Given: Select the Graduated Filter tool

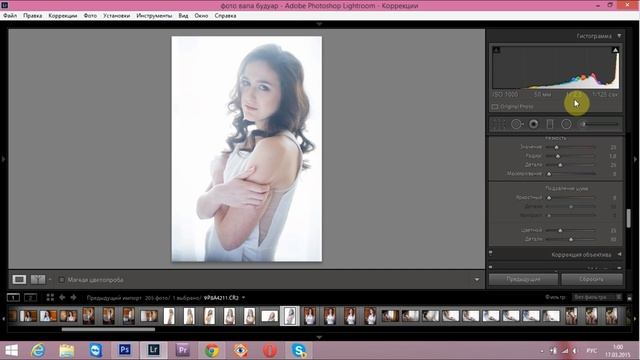Looking at the screenshot, I should pyautogui.click(x=550, y=124).
